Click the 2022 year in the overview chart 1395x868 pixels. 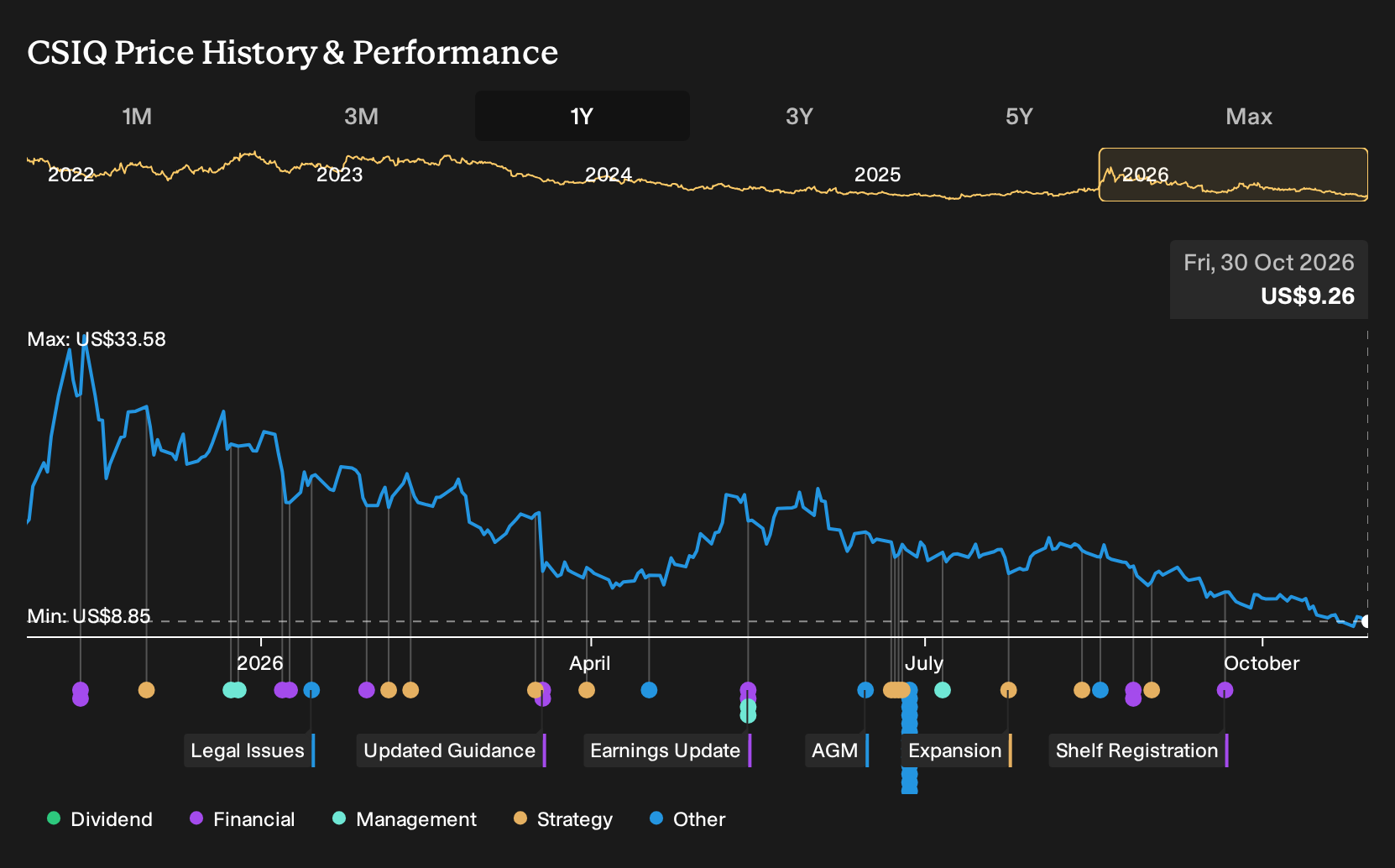71,175
